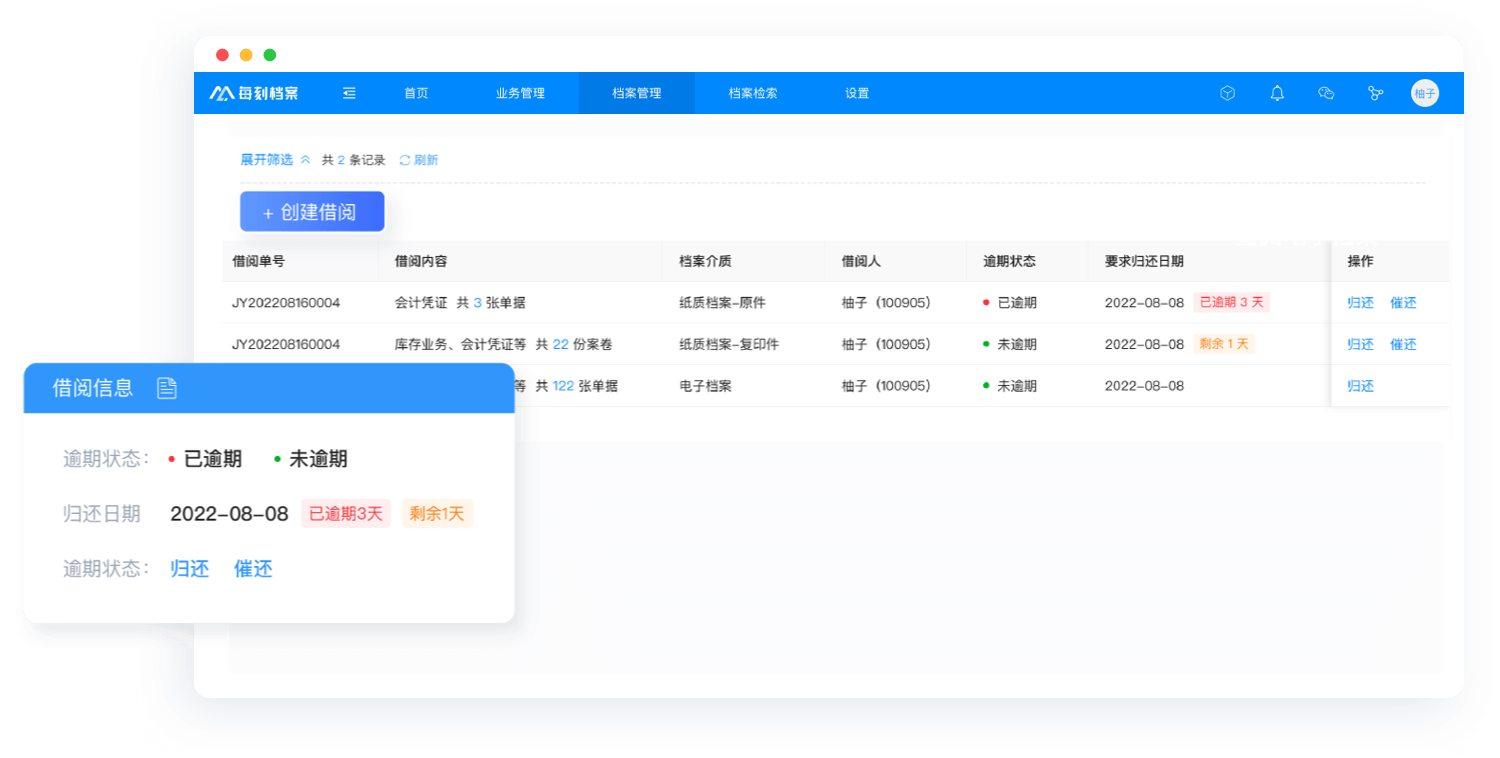This screenshot has width=1500, height=758.
Task: Open the 柚子 user avatar
Action: [1424, 93]
